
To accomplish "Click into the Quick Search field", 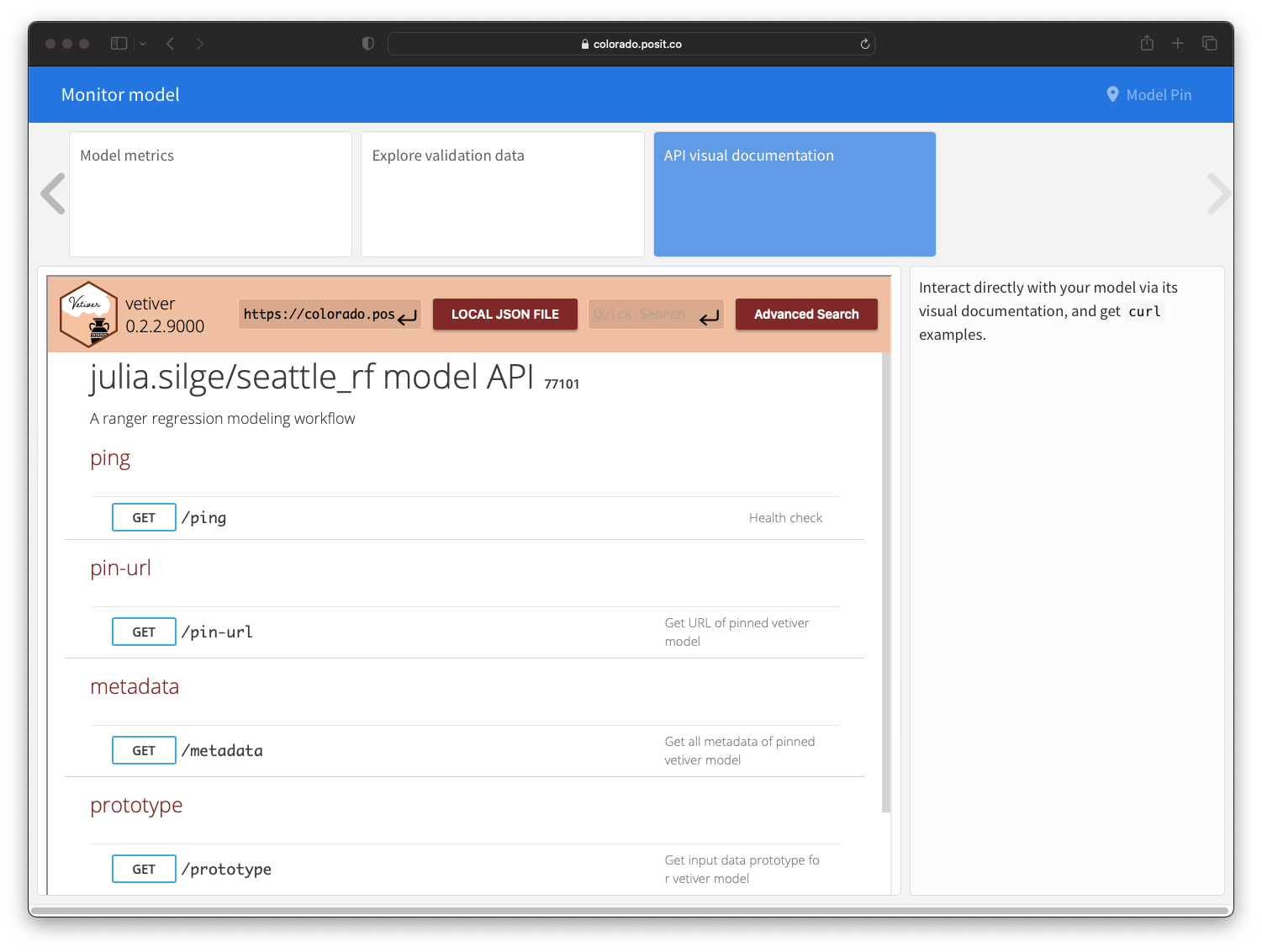I will 641,315.
